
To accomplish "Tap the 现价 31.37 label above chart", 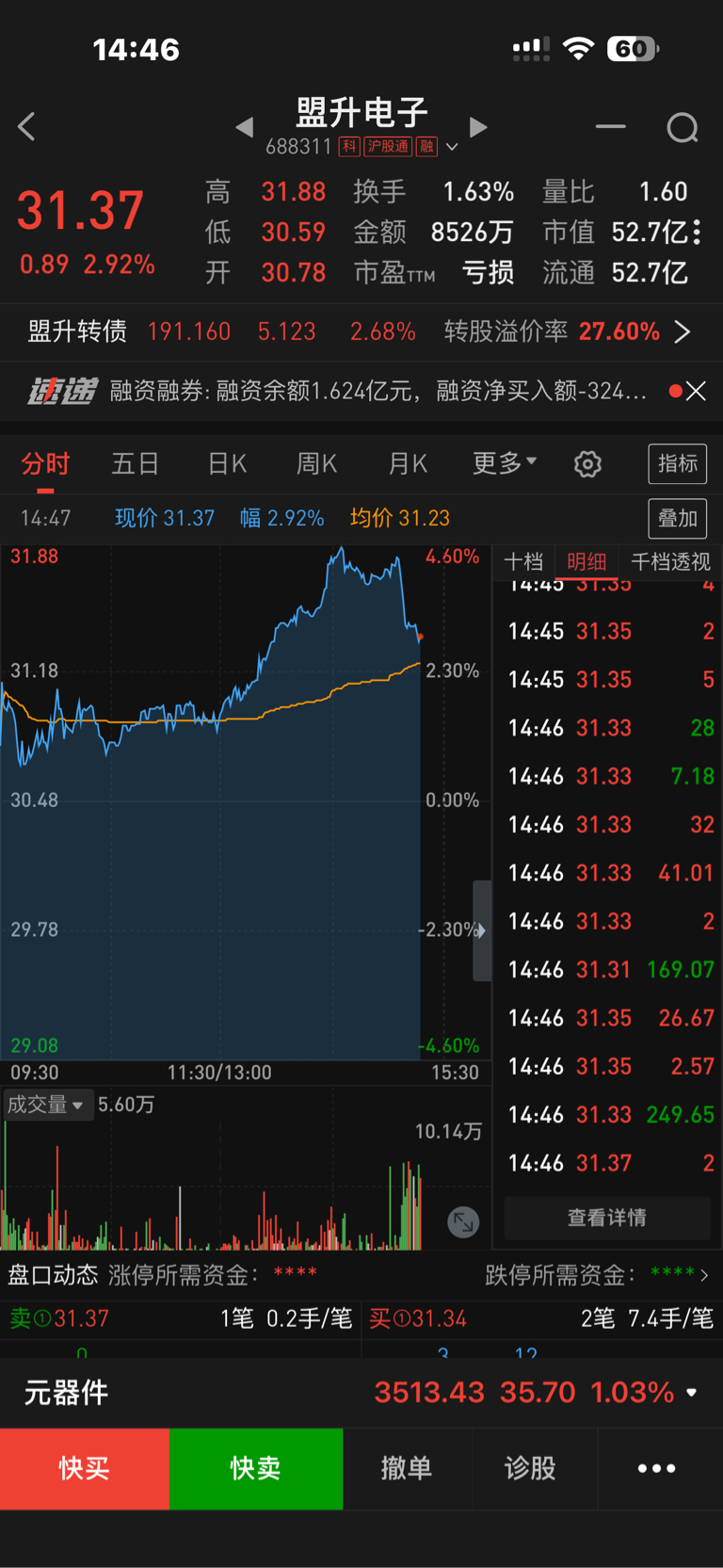I will (165, 518).
